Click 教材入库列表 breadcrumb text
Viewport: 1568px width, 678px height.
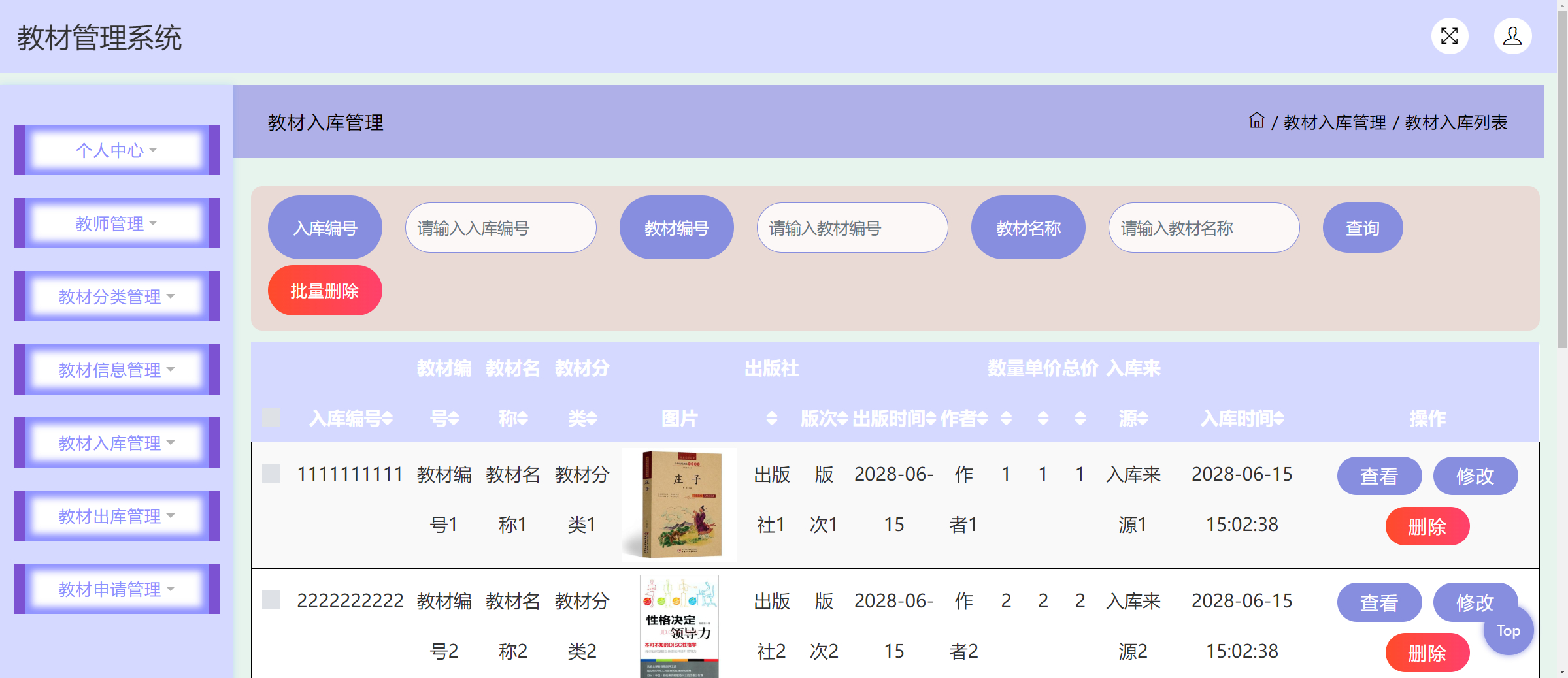(1456, 122)
